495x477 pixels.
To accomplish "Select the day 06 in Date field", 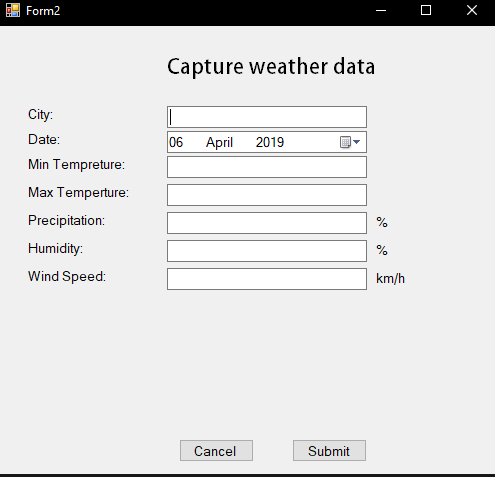I will (x=176, y=142).
